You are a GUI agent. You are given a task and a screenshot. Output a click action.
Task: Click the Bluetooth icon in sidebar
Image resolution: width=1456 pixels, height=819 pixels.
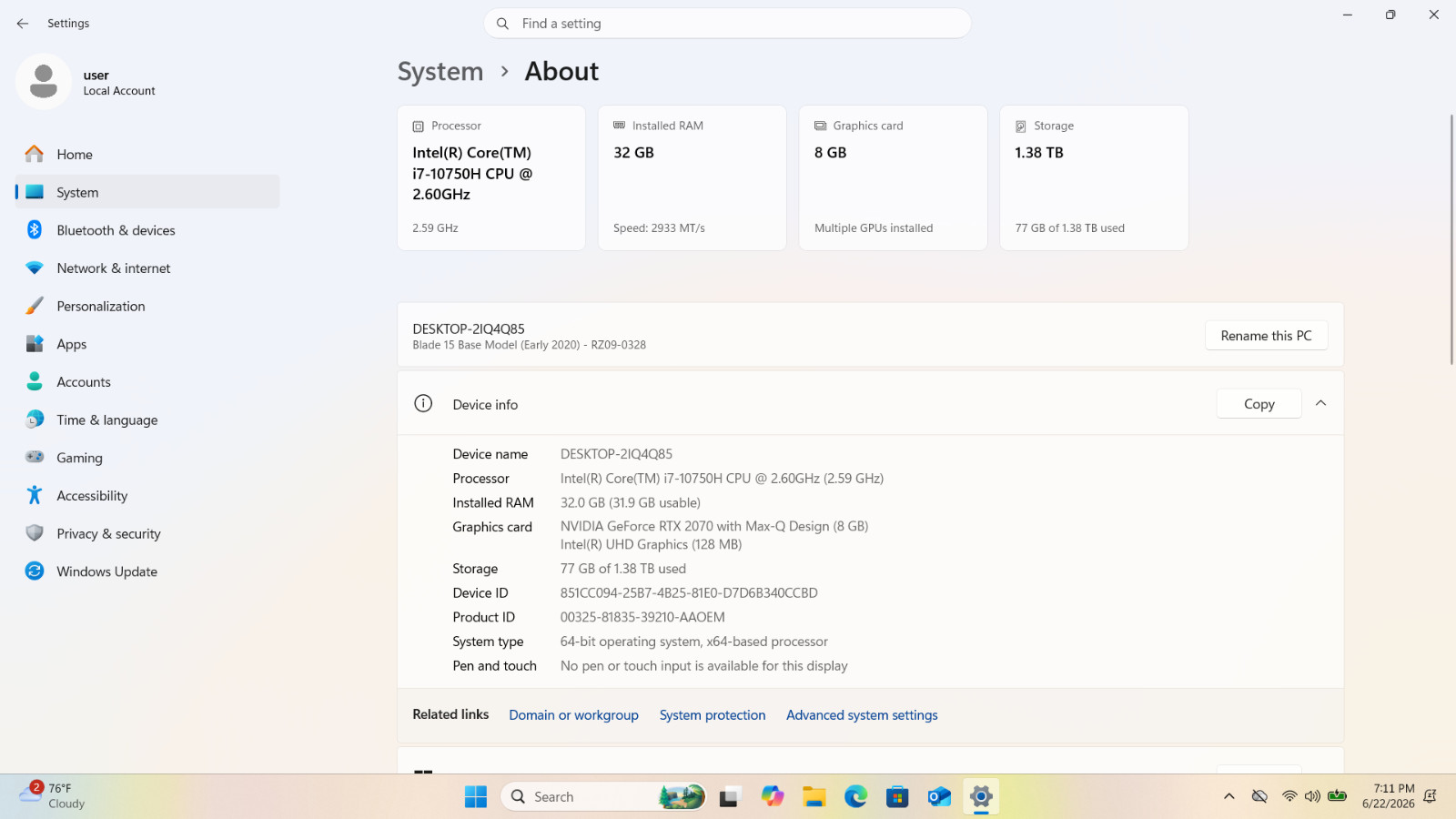[x=35, y=230]
